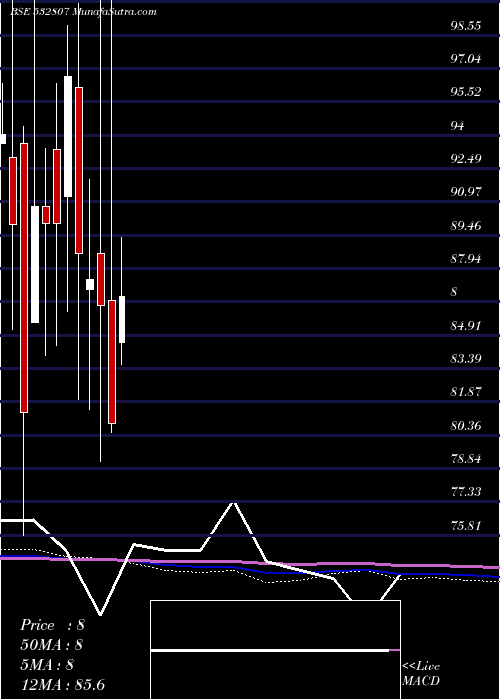Click the 84.91 price axis label
The image size is (500, 700).
[466, 326]
